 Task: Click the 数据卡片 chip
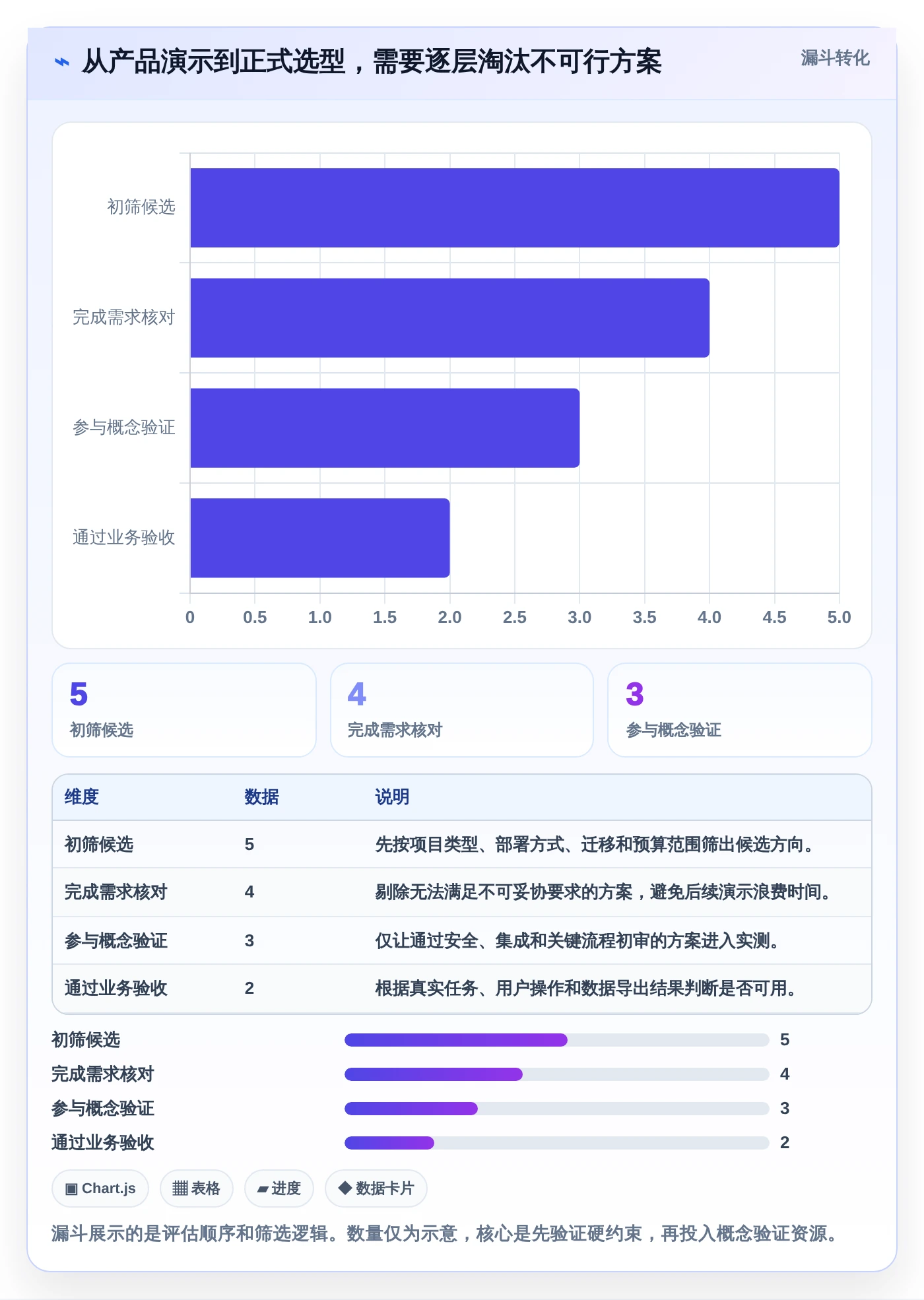pos(376,1188)
